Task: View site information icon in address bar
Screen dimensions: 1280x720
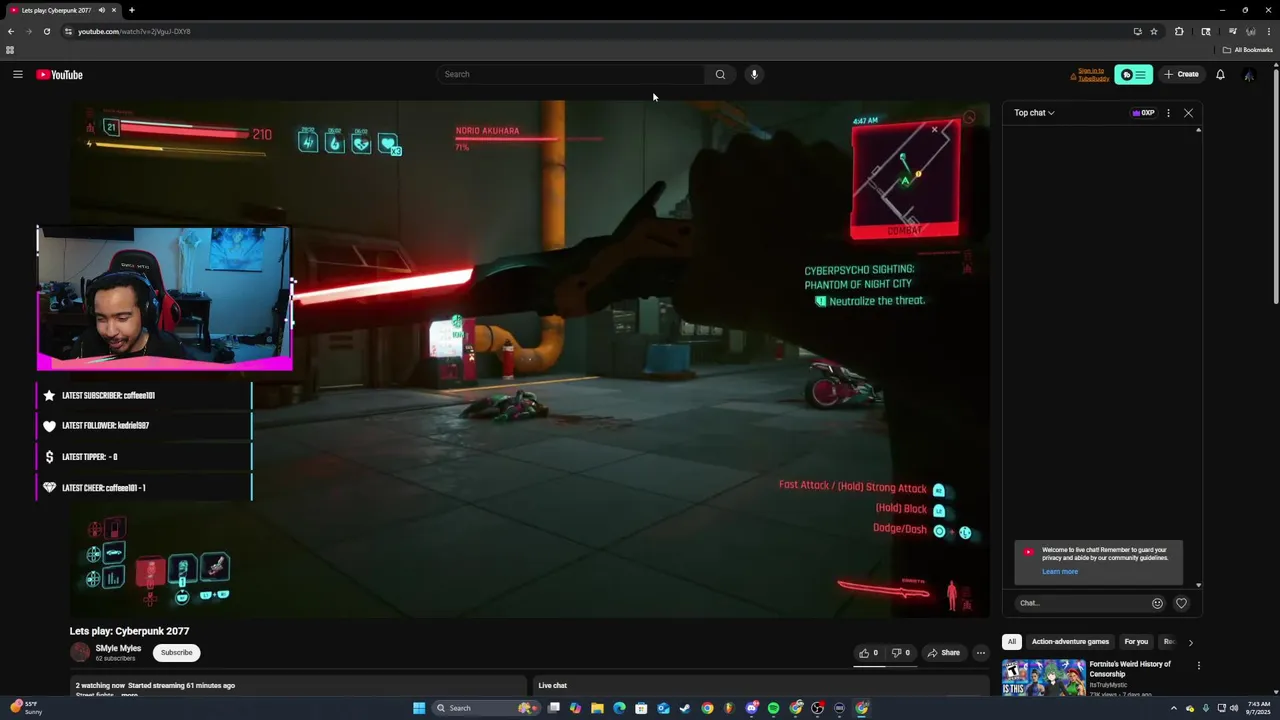Action: 68,31
